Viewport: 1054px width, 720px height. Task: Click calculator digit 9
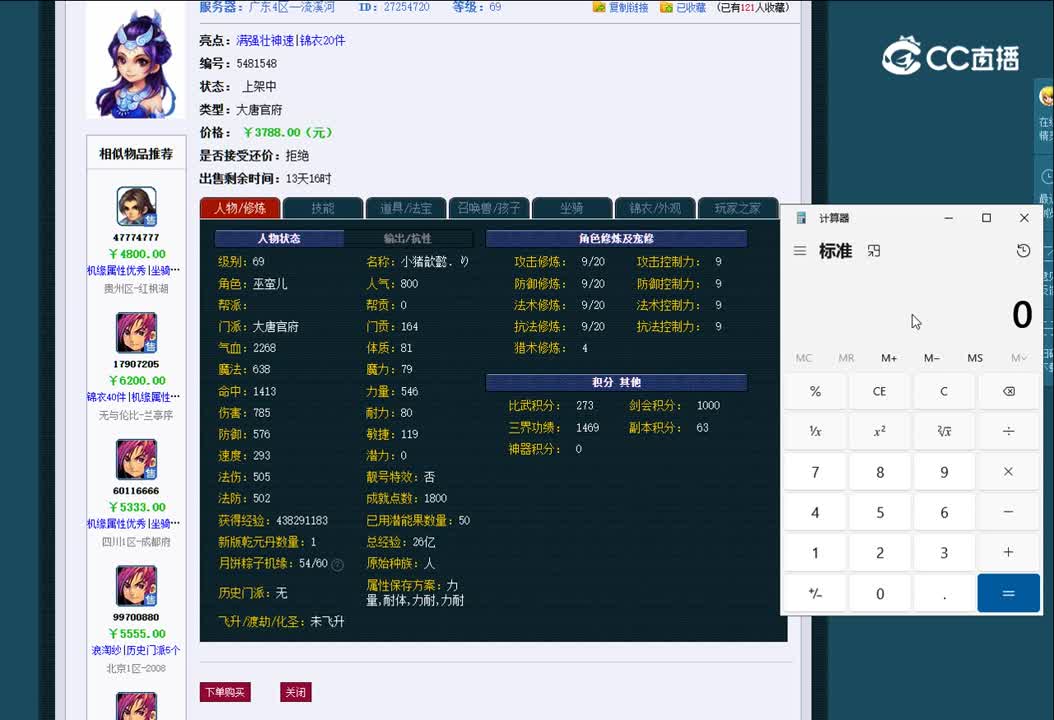point(944,472)
